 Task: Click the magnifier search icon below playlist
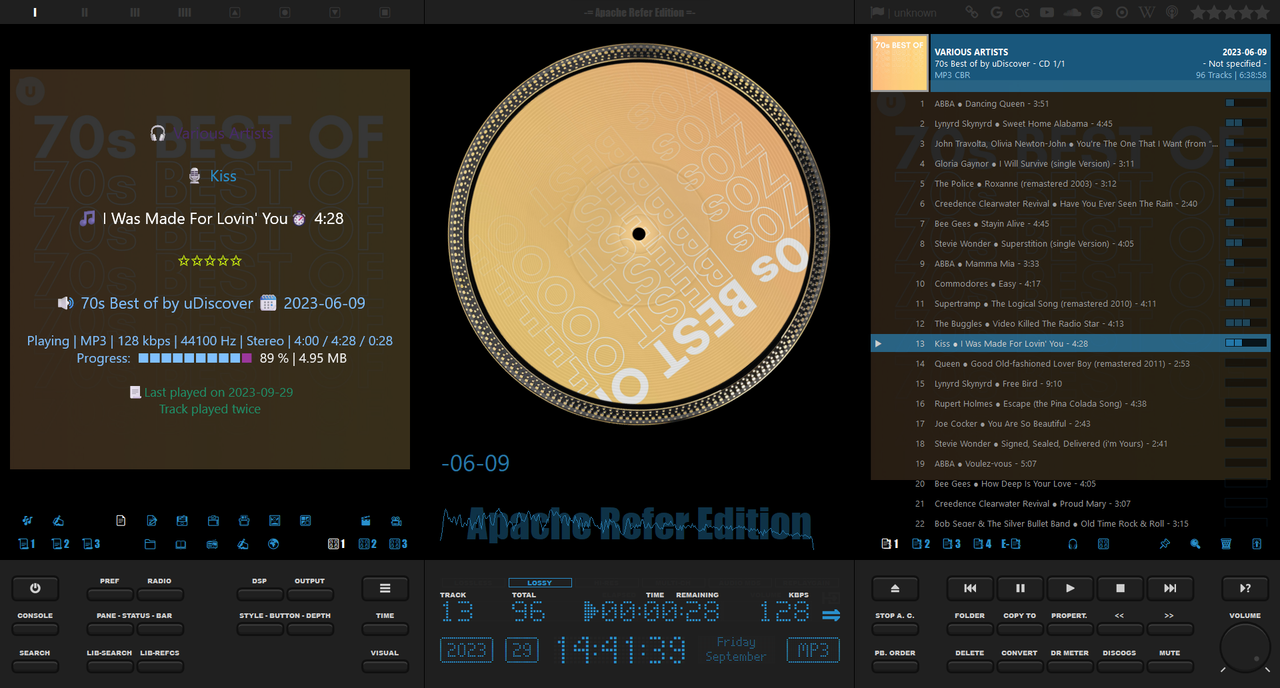coord(1195,544)
